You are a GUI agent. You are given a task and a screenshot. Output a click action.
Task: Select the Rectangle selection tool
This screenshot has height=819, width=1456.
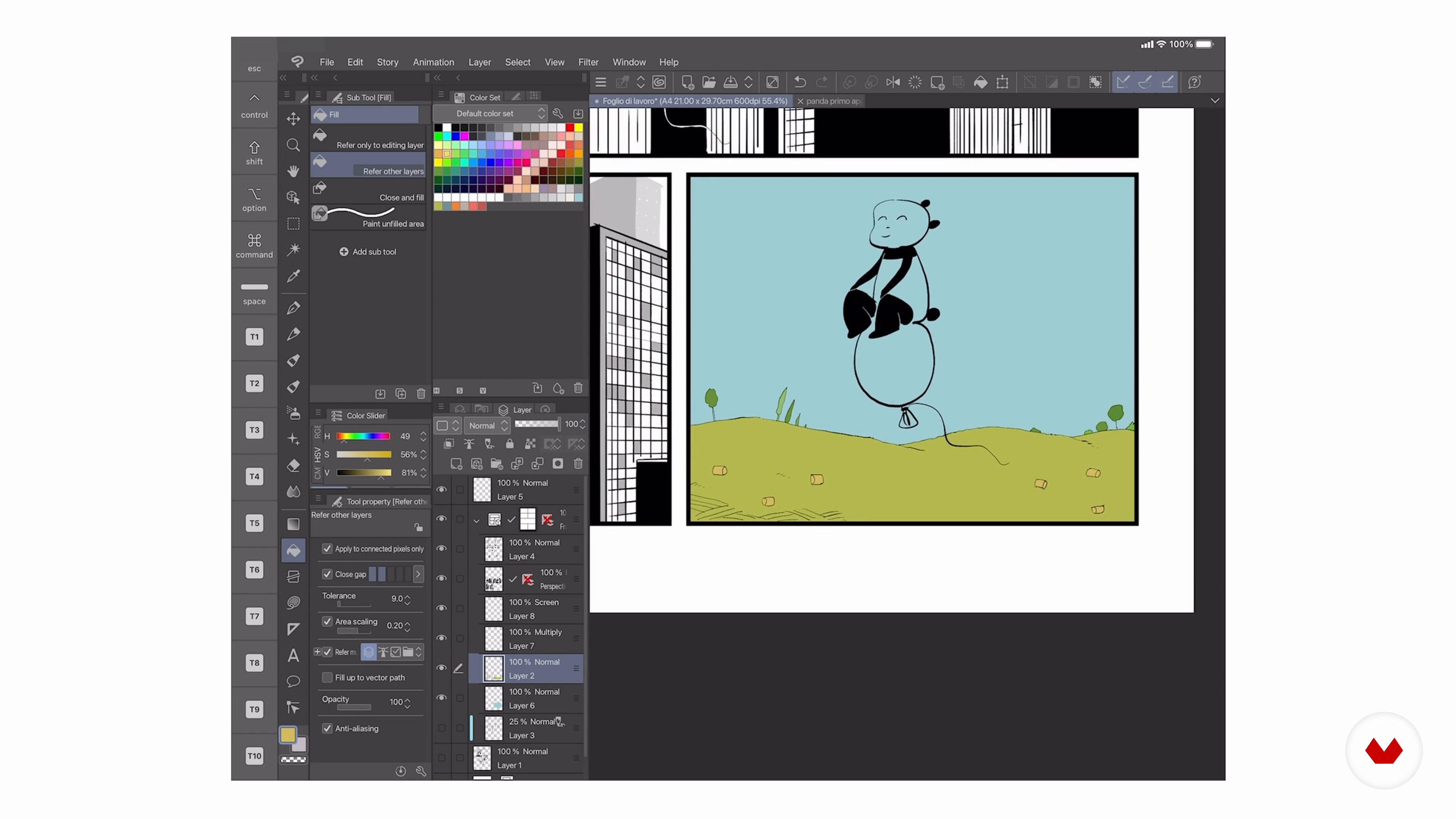[293, 224]
